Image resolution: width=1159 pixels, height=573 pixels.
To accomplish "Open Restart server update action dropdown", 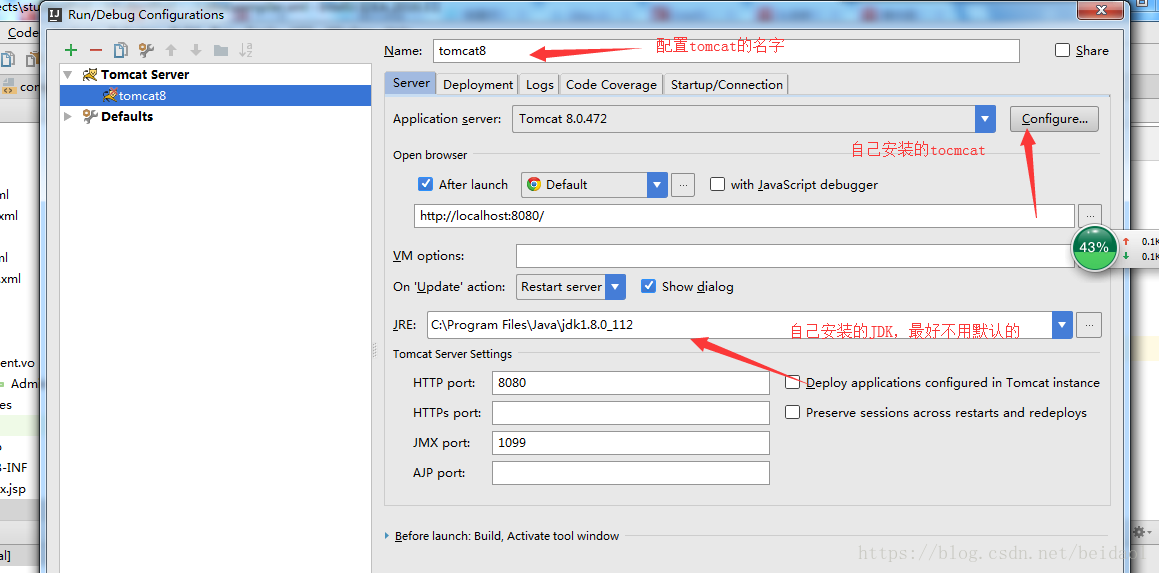I will 616,287.
